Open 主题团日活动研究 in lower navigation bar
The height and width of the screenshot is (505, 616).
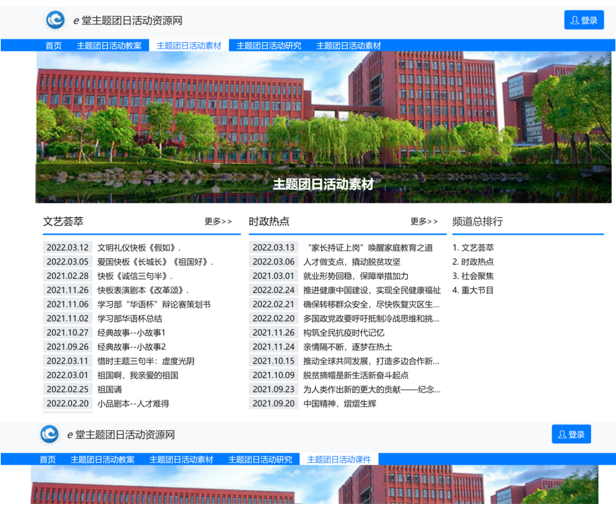pos(260,459)
